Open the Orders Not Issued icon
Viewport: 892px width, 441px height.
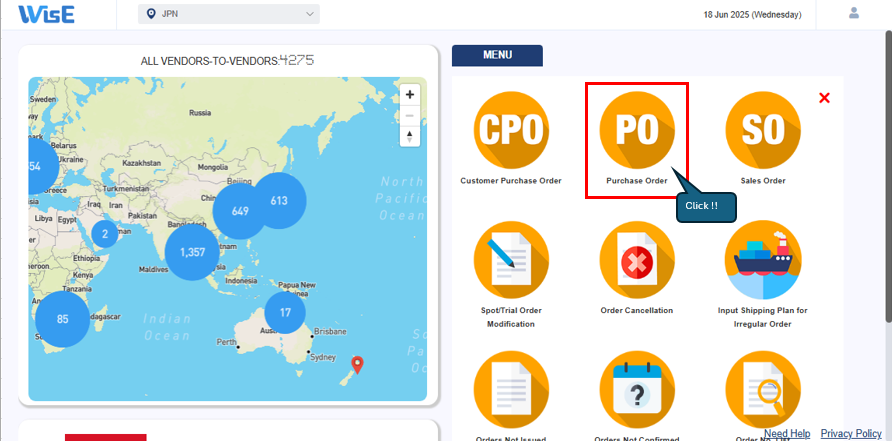(511, 388)
